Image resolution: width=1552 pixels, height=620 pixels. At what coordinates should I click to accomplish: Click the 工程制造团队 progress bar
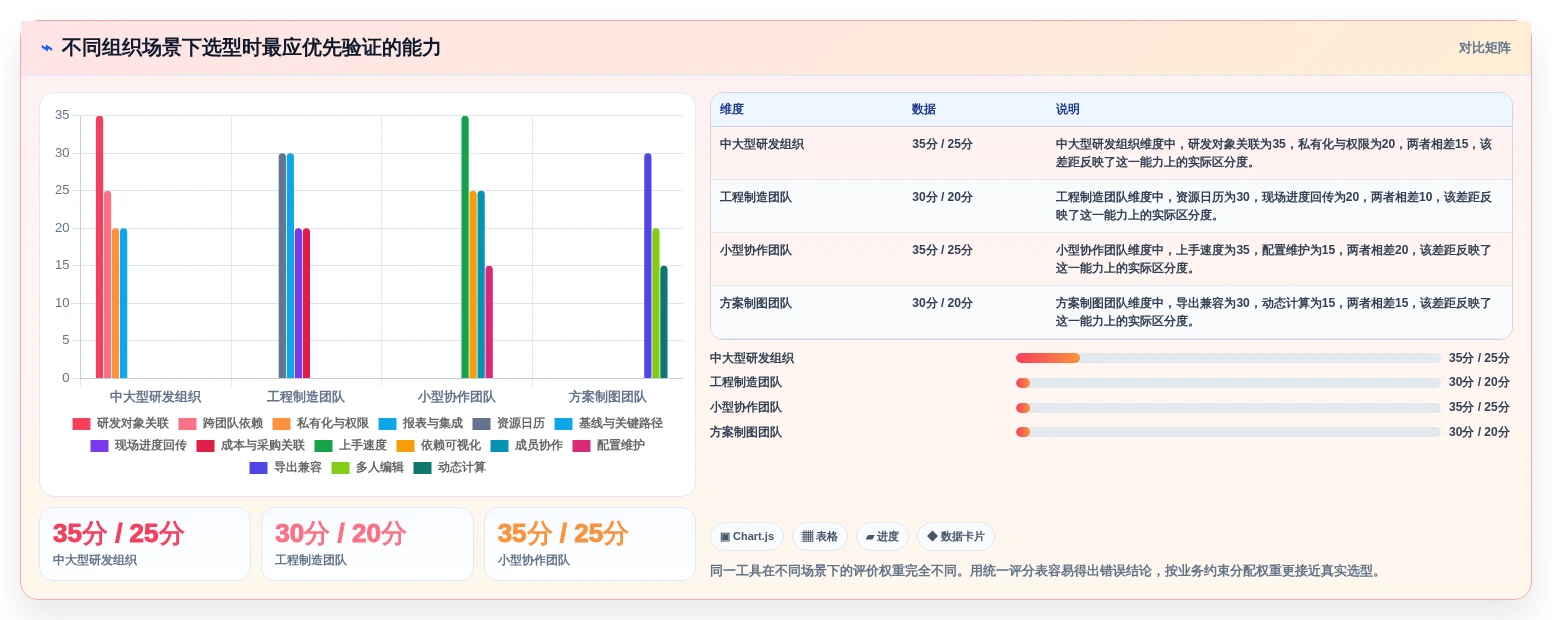point(1228,383)
